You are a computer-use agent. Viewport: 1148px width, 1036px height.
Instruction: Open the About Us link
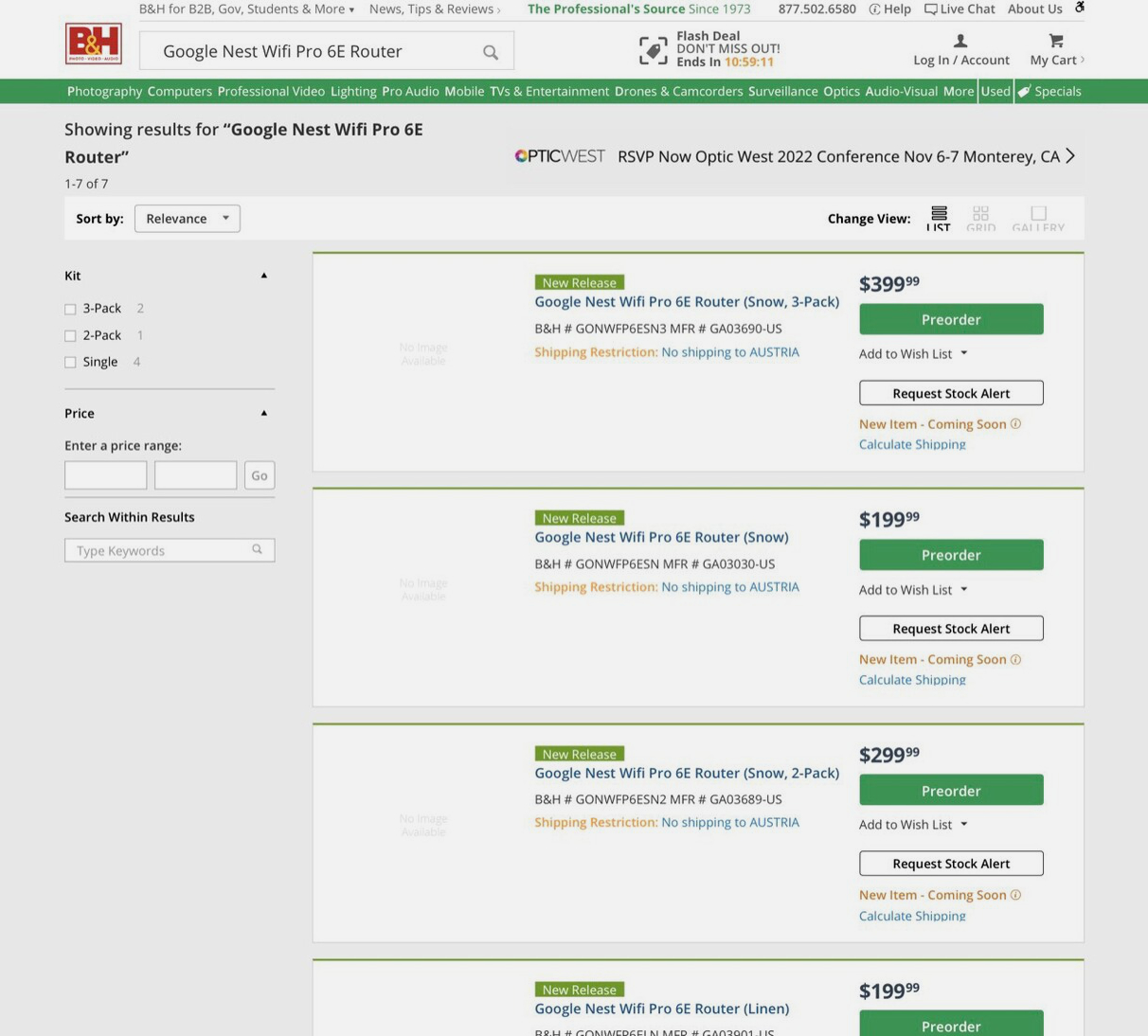pos(1034,9)
